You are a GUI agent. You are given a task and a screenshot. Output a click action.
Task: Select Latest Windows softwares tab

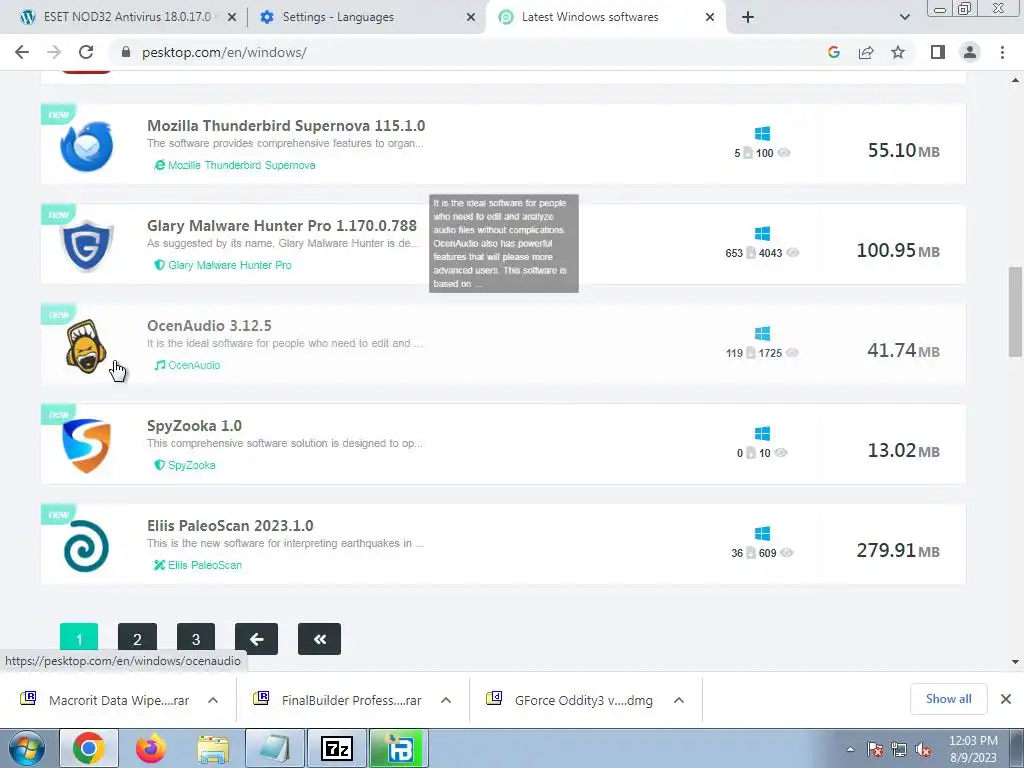tap(605, 18)
